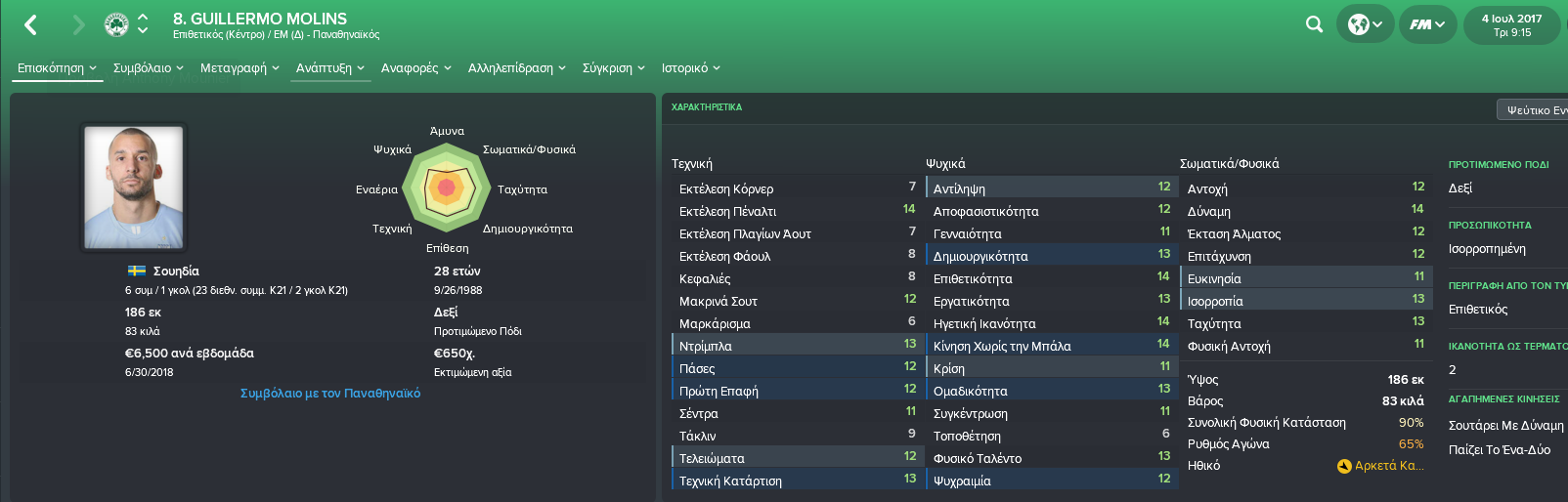1568x502 pixels.
Task: Expand the Επισκόπηση dropdown
Action: (x=57, y=68)
